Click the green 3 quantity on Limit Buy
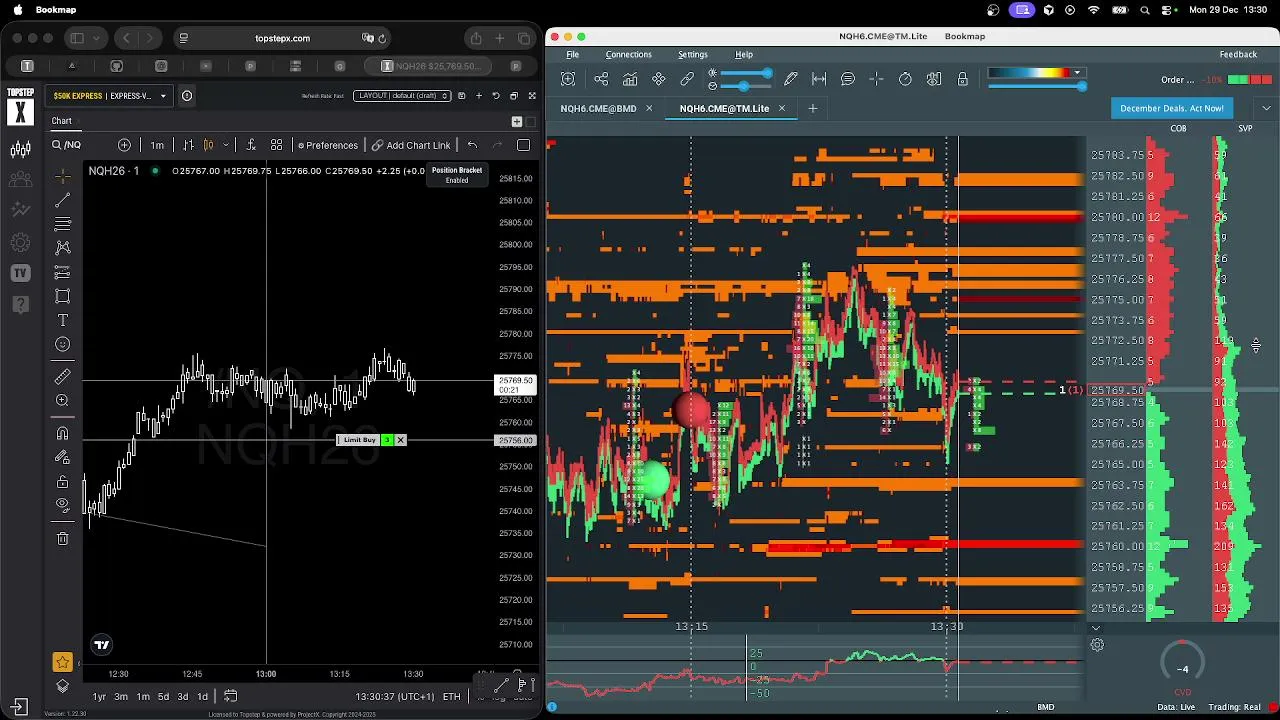The height and width of the screenshot is (720, 1280). 386,440
